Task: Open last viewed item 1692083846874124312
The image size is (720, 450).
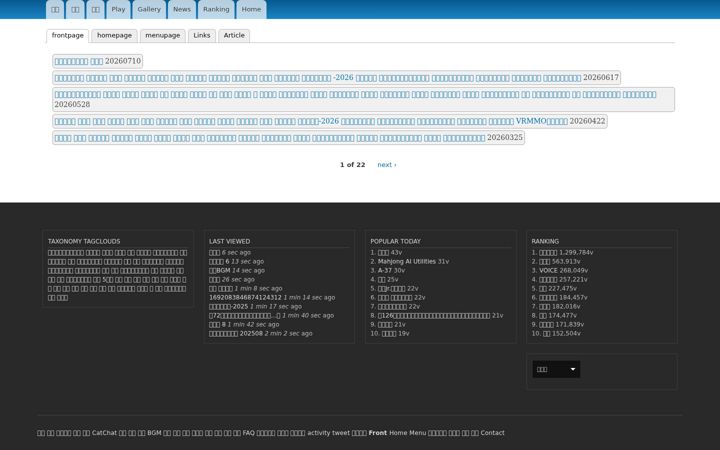Action: (x=245, y=298)
